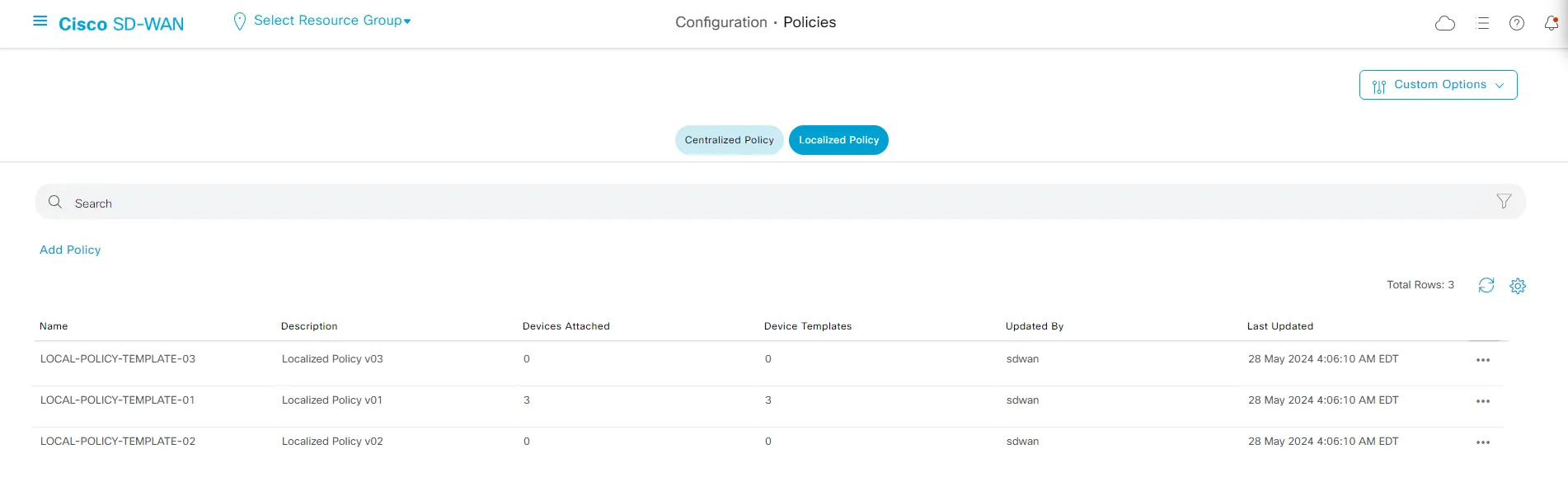This screenshot has height=491, width=1568.
Task: Open the task list icon
Action: tap(1482, 23)
